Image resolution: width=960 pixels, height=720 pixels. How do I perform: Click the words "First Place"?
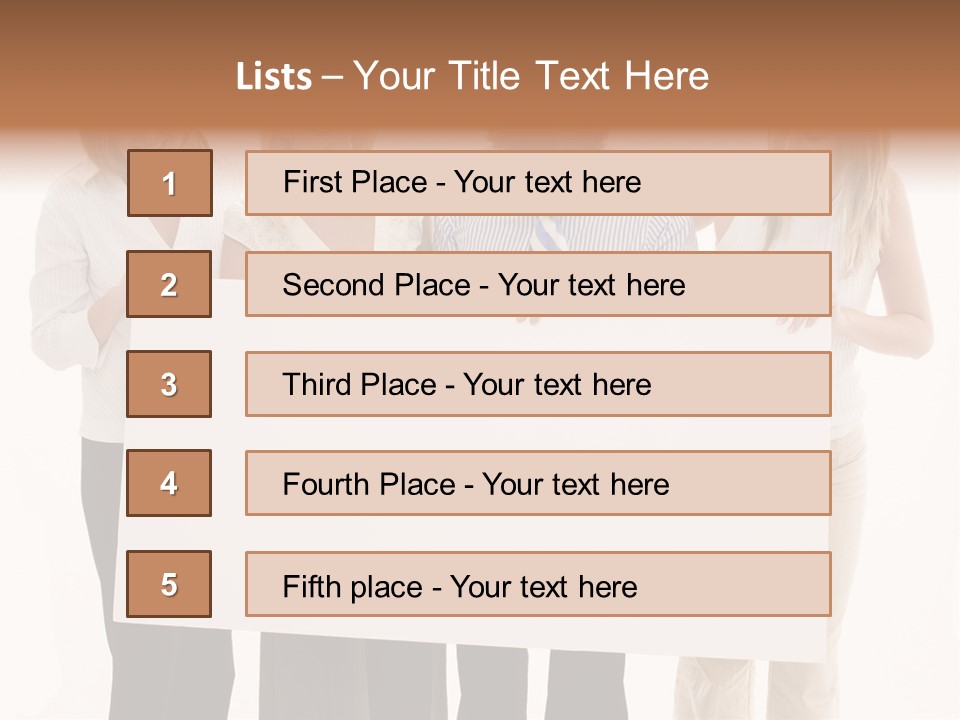pyautogui.click(x=355, y=182)
